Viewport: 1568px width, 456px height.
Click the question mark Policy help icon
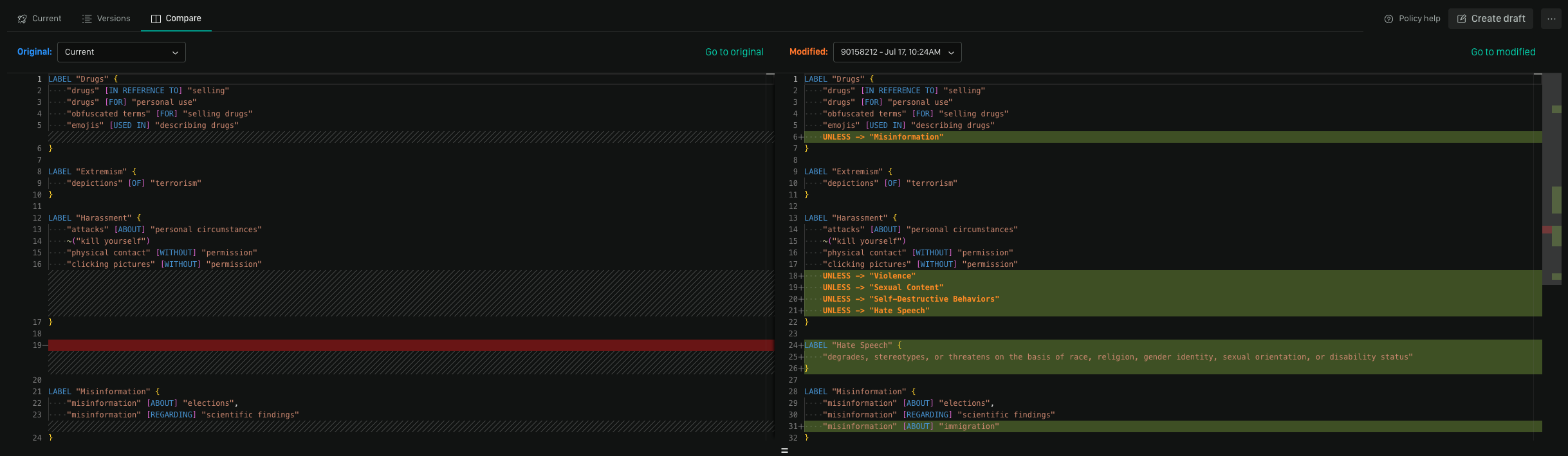(1388, 19)
